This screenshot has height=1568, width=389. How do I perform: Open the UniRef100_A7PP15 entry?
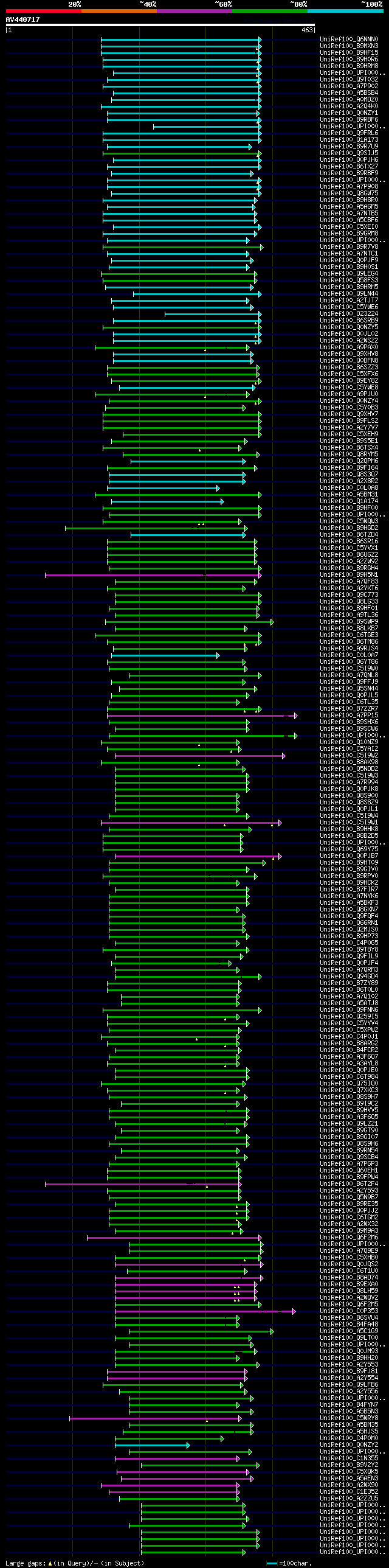349,716
